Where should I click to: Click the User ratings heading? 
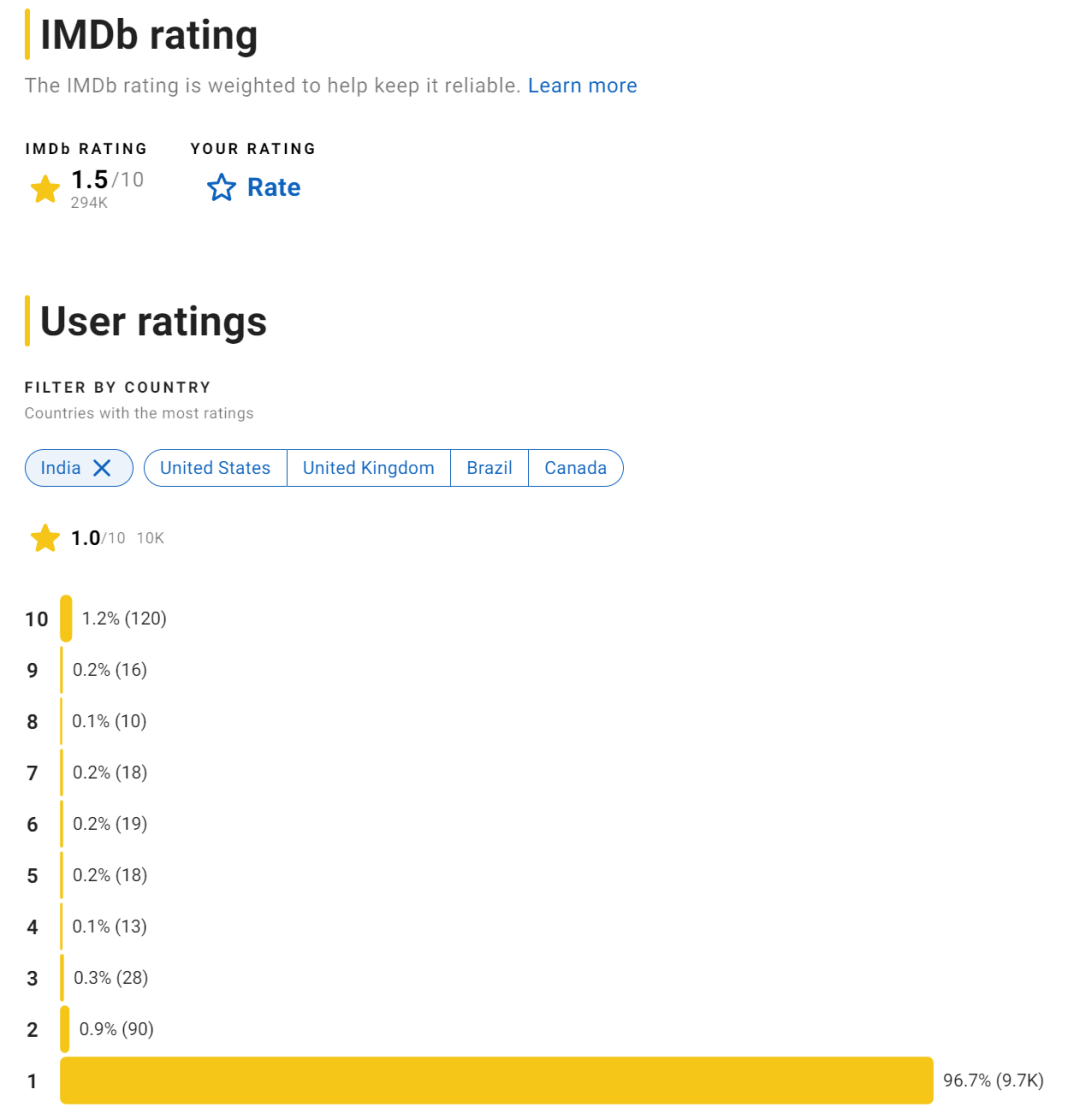pyautogui.click(x=153, y=322)
